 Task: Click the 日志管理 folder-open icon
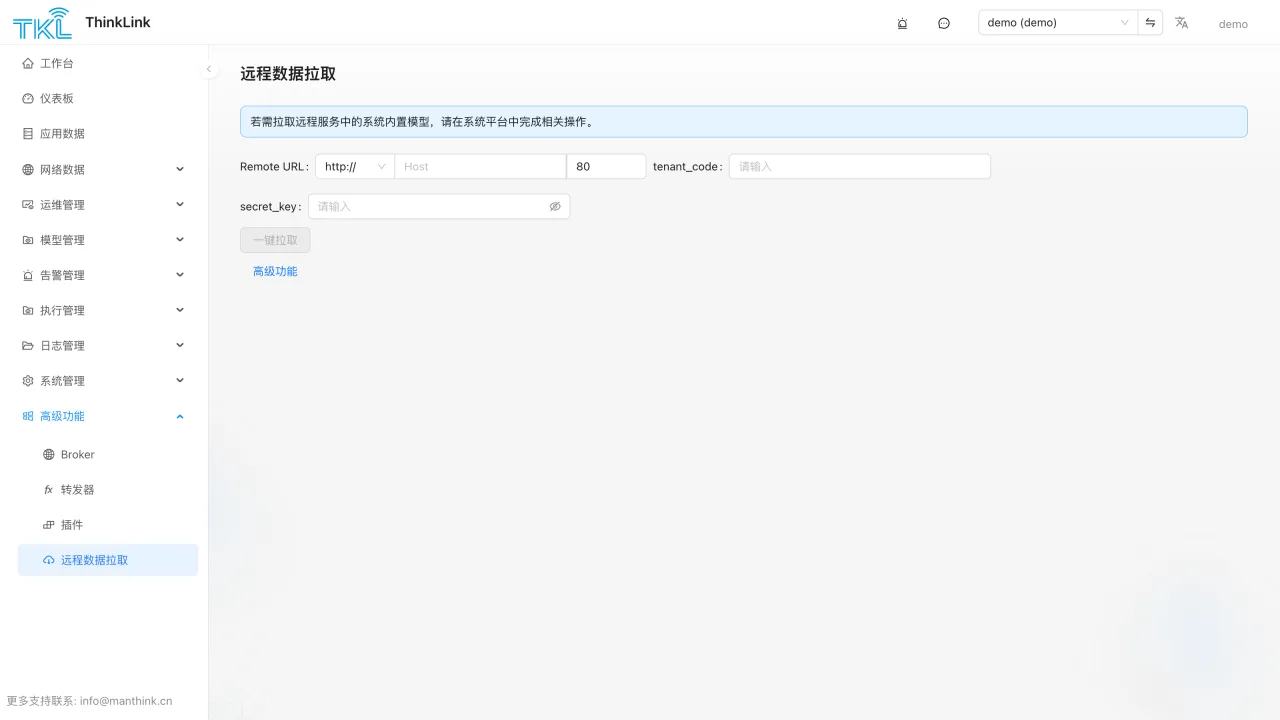[28, 345]
